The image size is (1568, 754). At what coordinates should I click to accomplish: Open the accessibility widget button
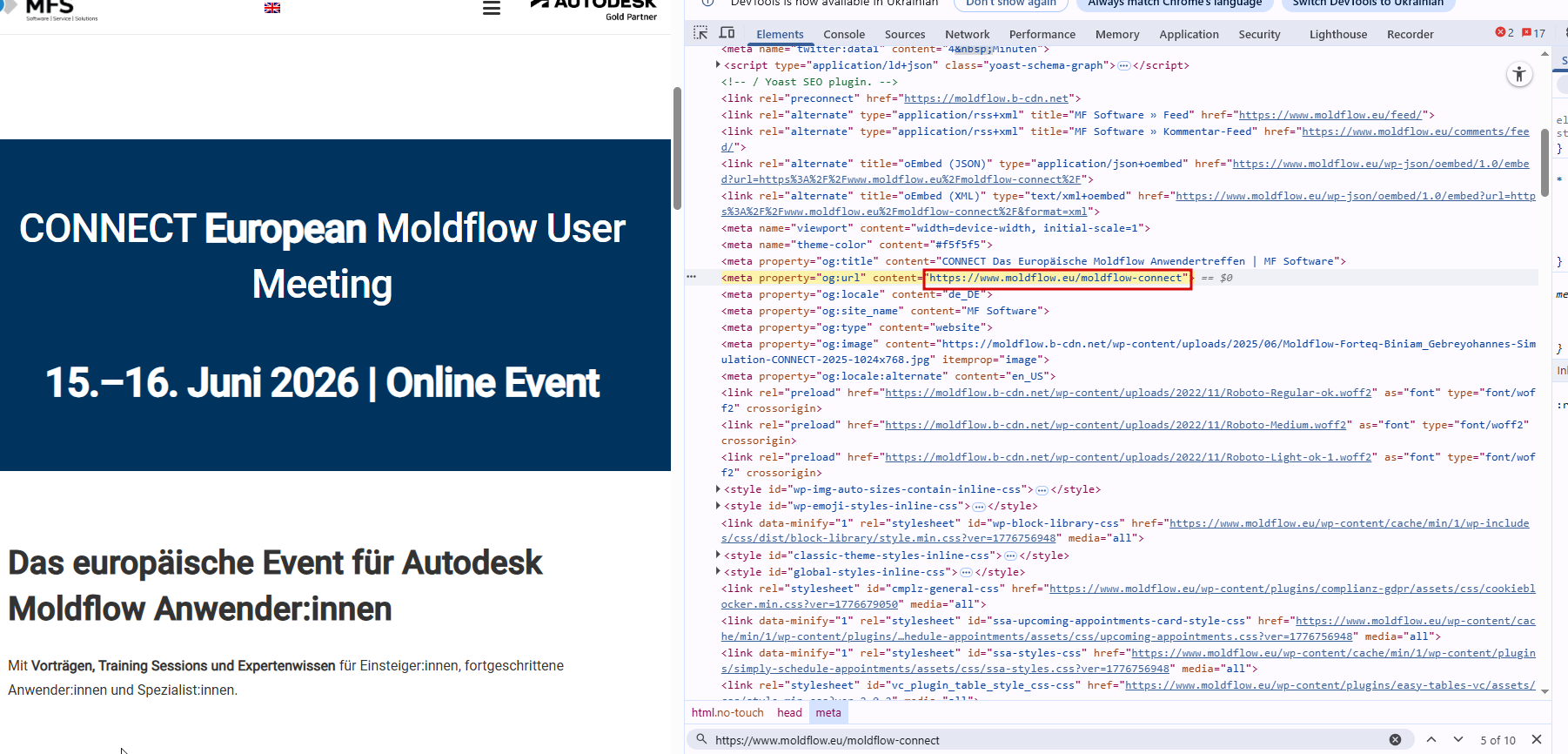pyautogui.click(x=1519, y=75)
